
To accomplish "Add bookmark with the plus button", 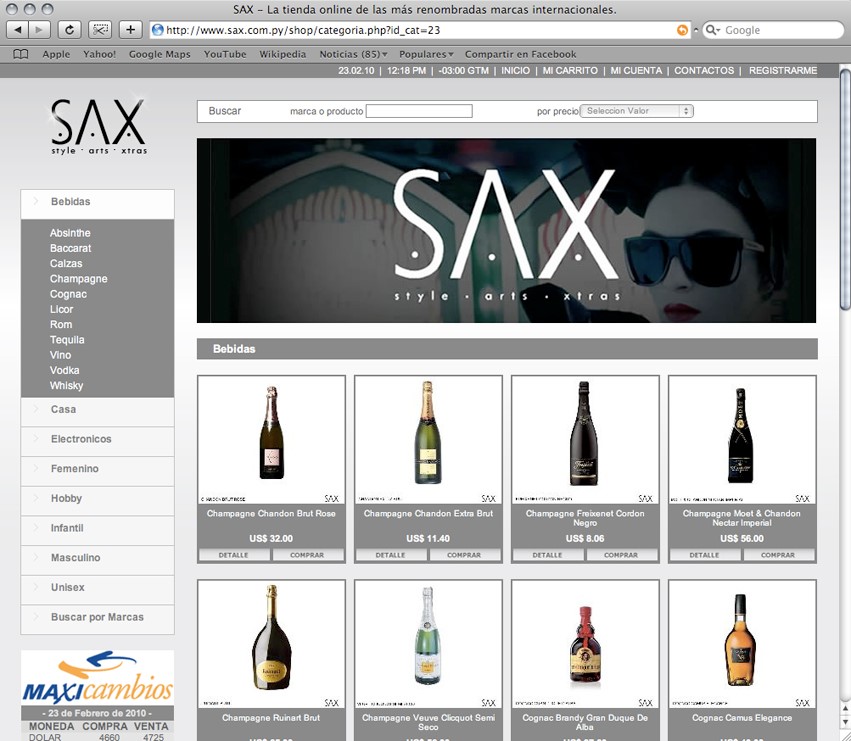I will click(x=130, y=30).
